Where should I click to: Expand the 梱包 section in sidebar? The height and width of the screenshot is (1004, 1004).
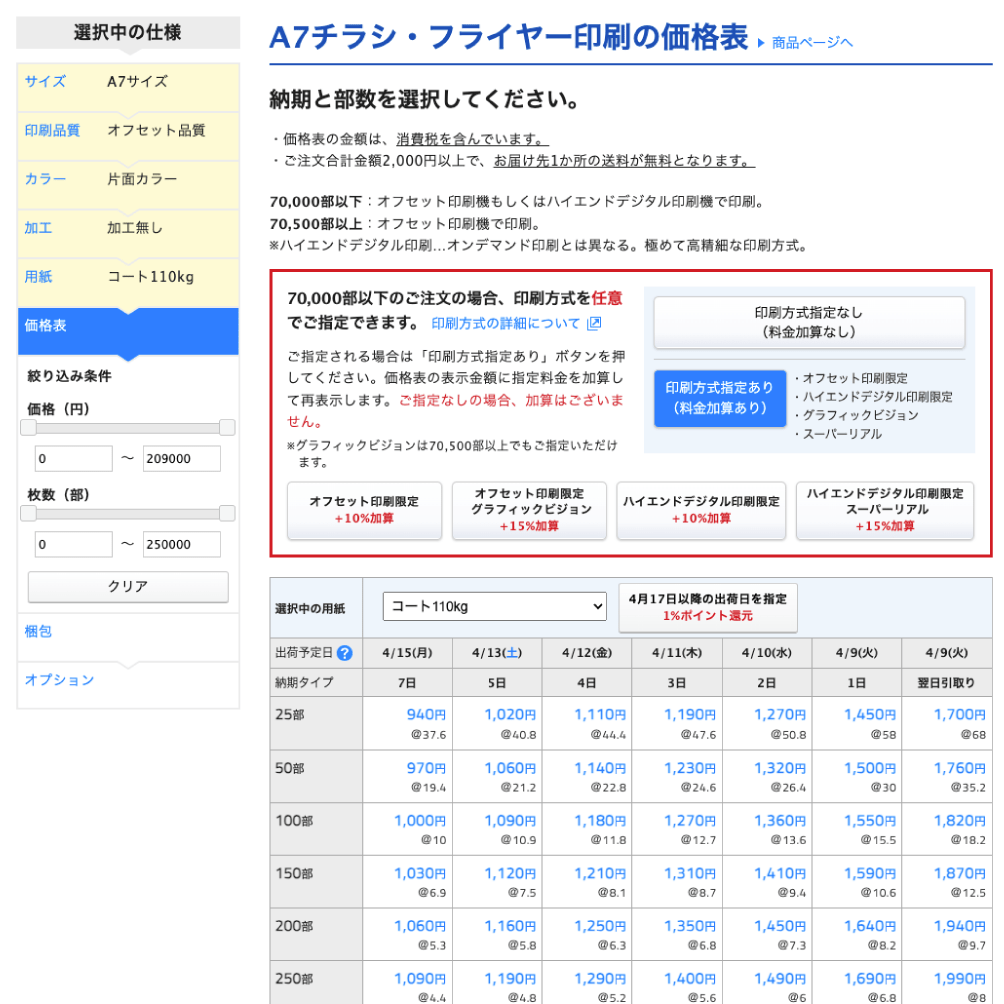[128, 632]
